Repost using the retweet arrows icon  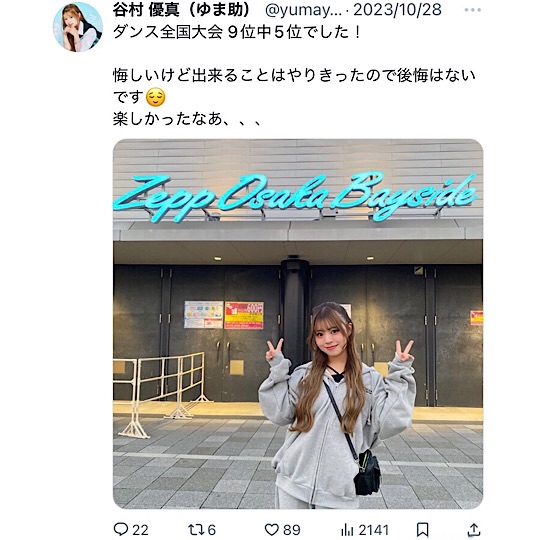pyautogui.click(x=195, y=529)
